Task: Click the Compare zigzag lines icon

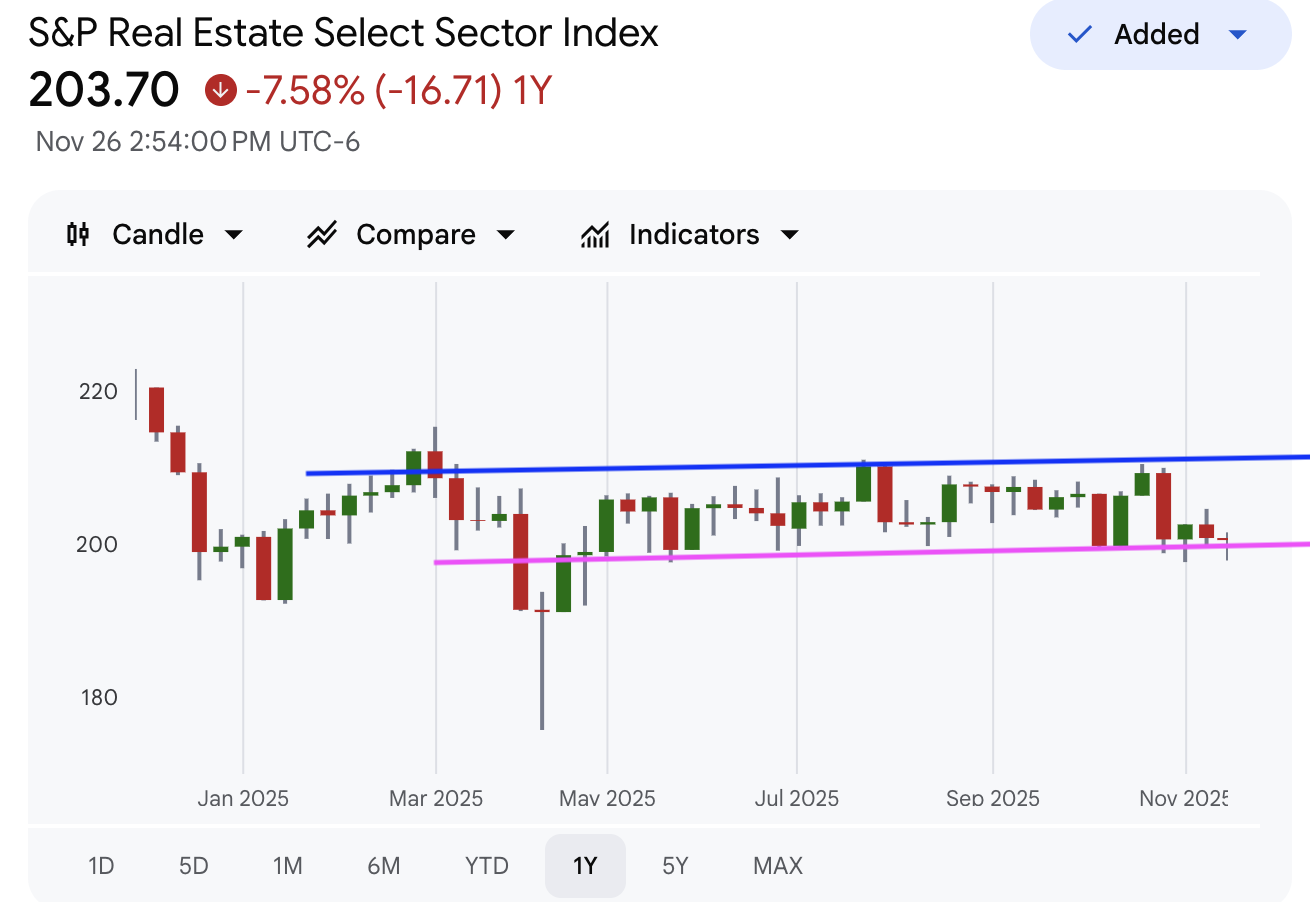Action: (322, 235)
